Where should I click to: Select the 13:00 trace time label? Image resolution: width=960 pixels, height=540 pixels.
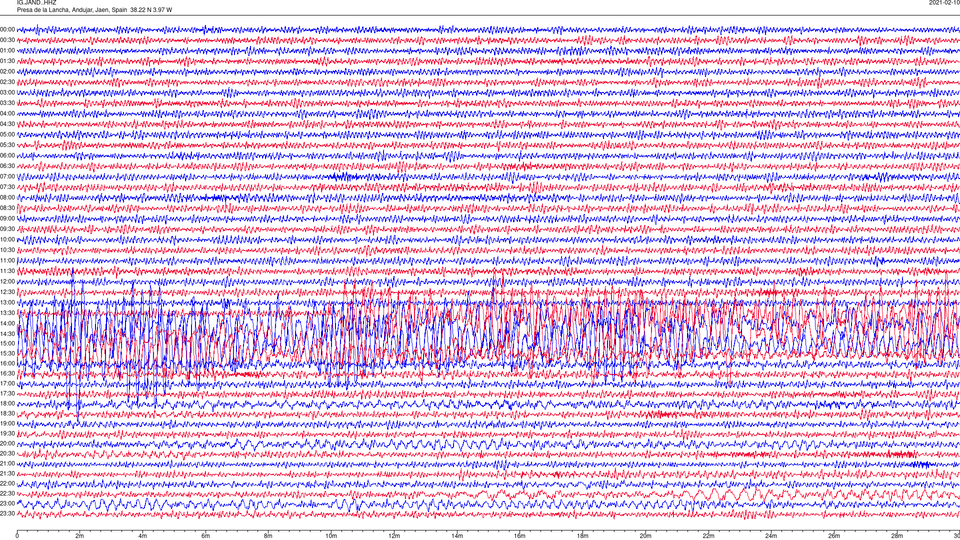[x=7, y=302]
